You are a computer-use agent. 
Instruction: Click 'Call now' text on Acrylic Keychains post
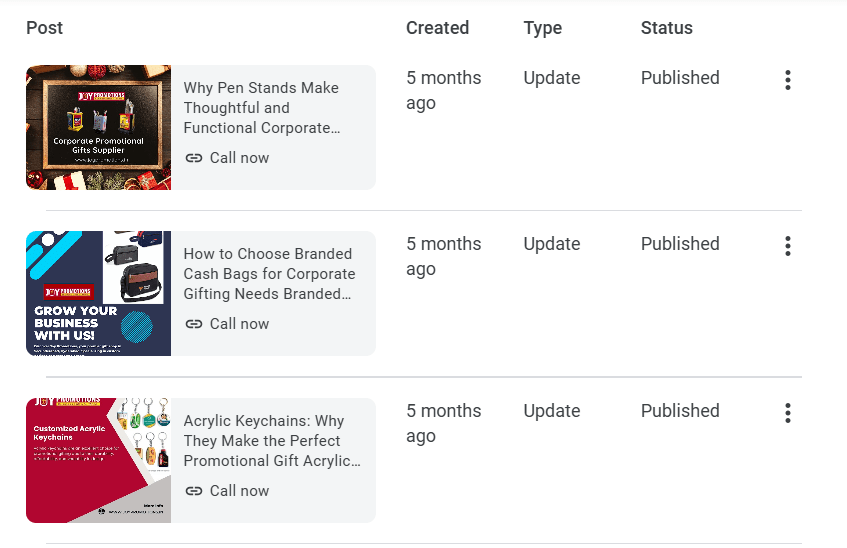(239, 491)
